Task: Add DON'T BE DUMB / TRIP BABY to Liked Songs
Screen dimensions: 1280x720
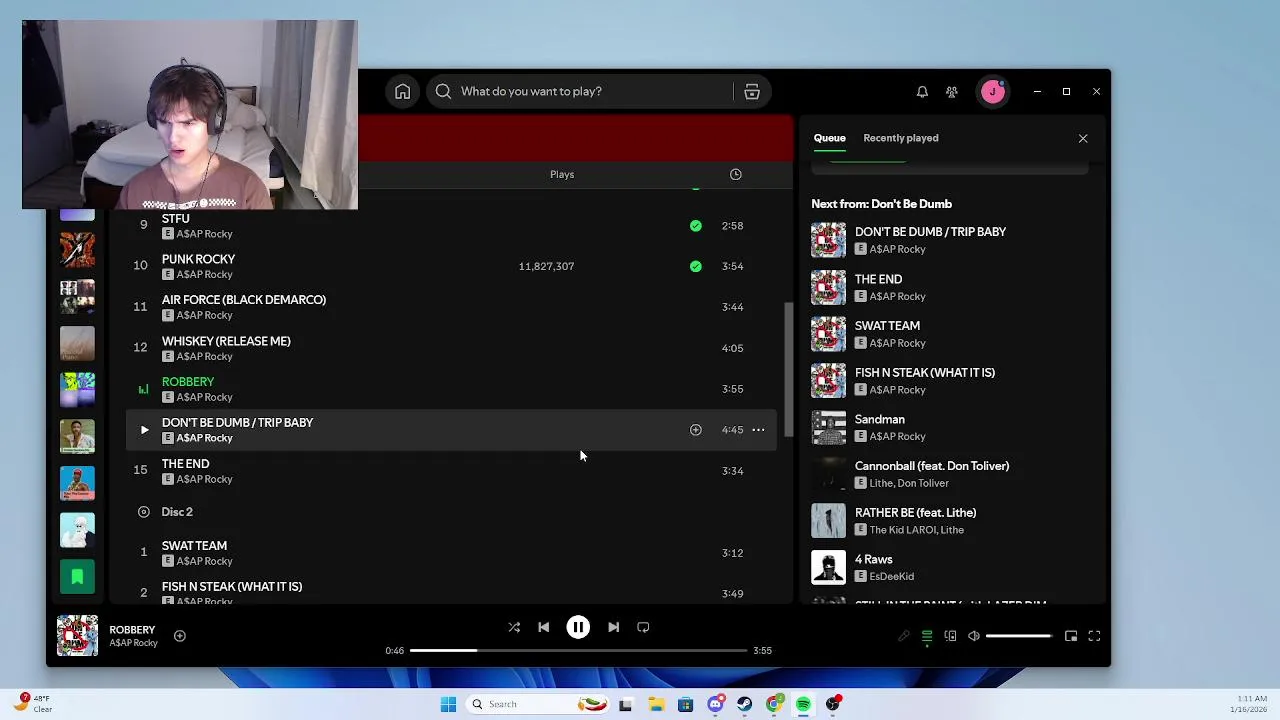Action: 696,431
